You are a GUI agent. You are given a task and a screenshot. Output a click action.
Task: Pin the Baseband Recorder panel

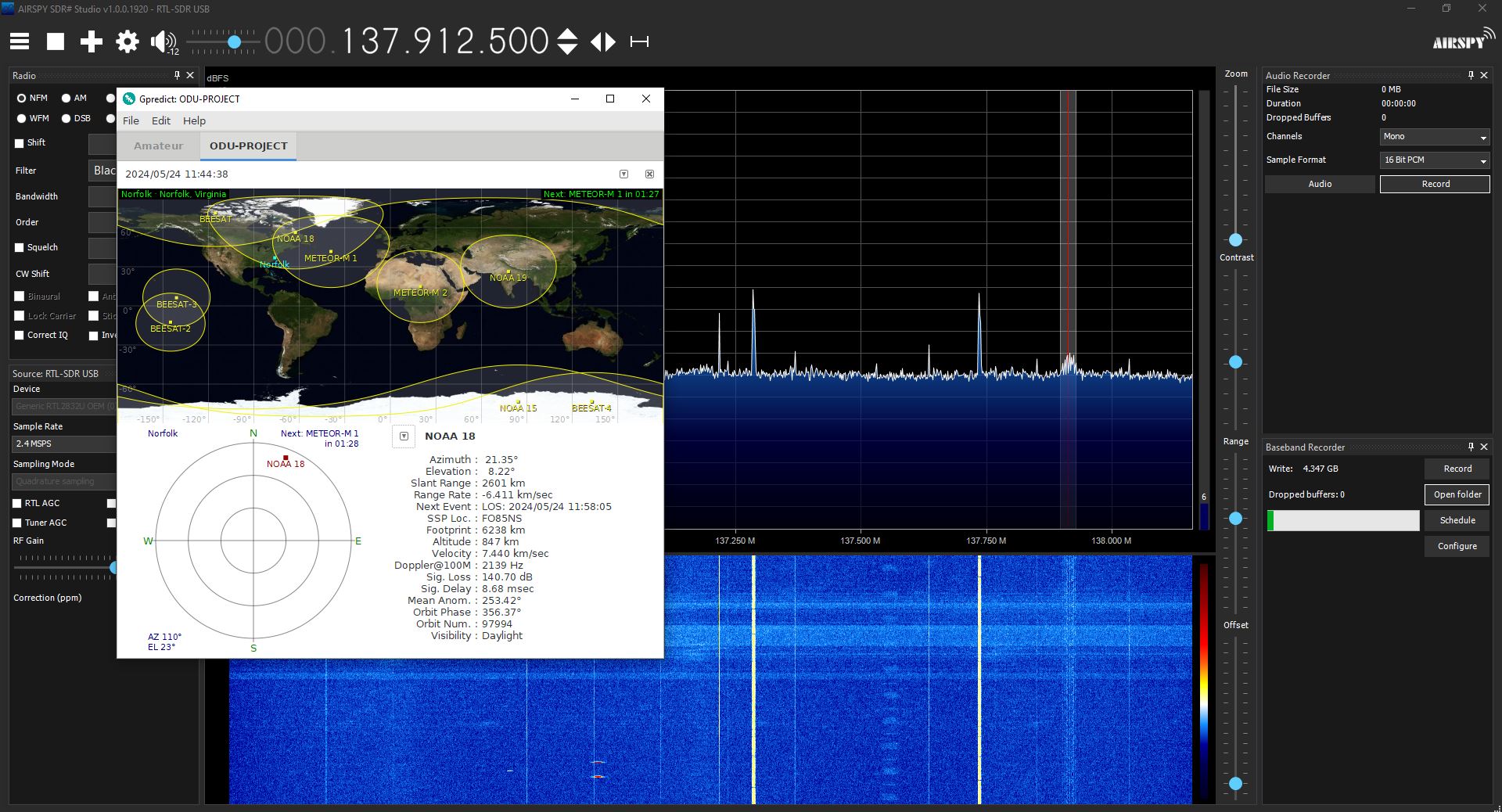1471,447
